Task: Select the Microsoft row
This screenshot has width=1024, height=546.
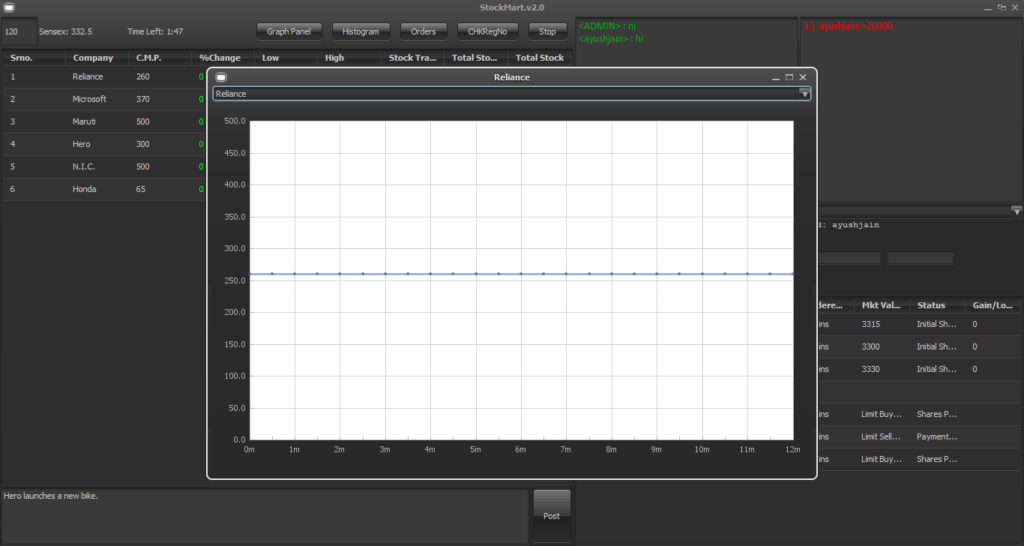Action: [104, 99]
